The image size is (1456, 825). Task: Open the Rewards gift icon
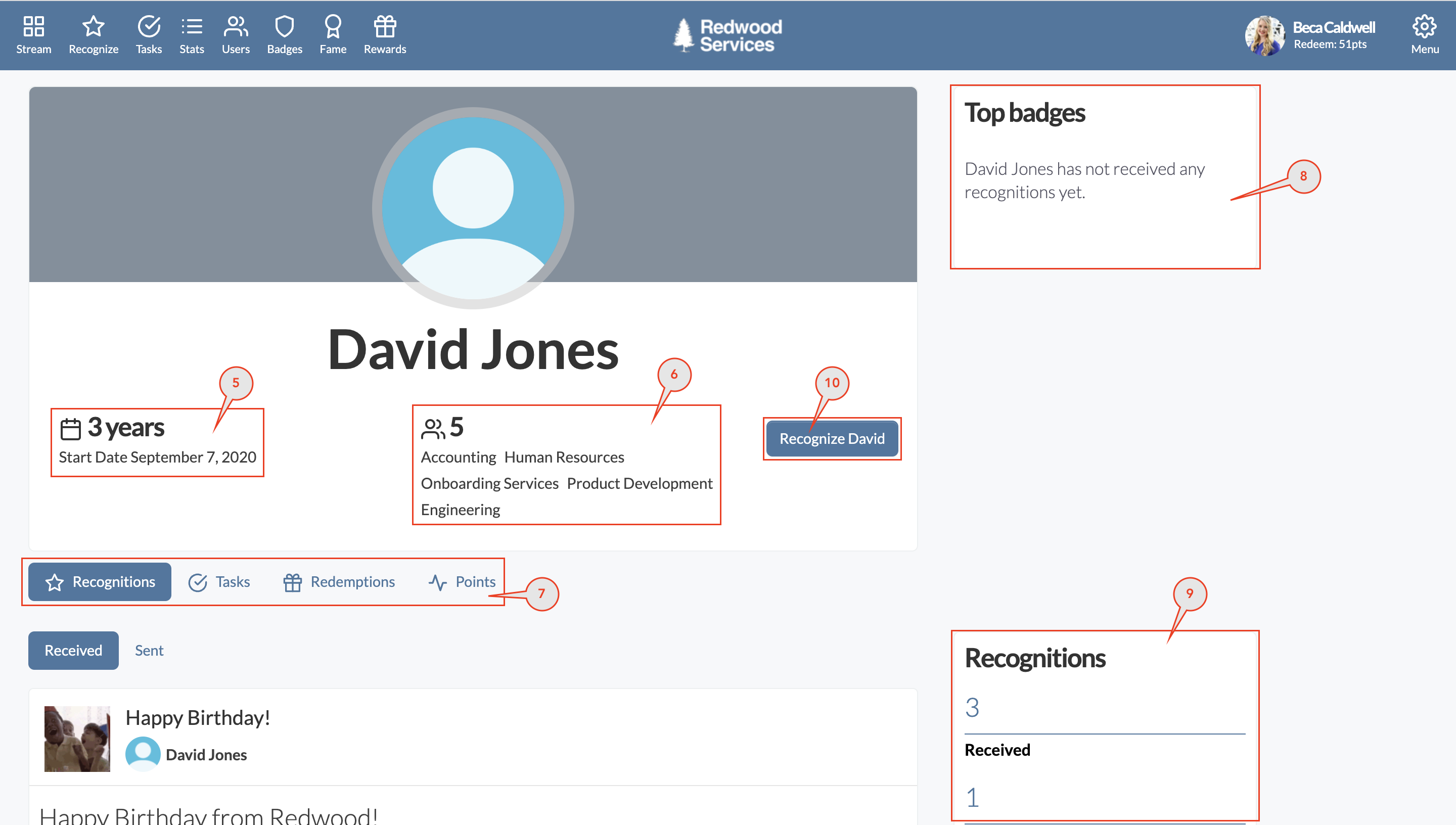[385, 26]
